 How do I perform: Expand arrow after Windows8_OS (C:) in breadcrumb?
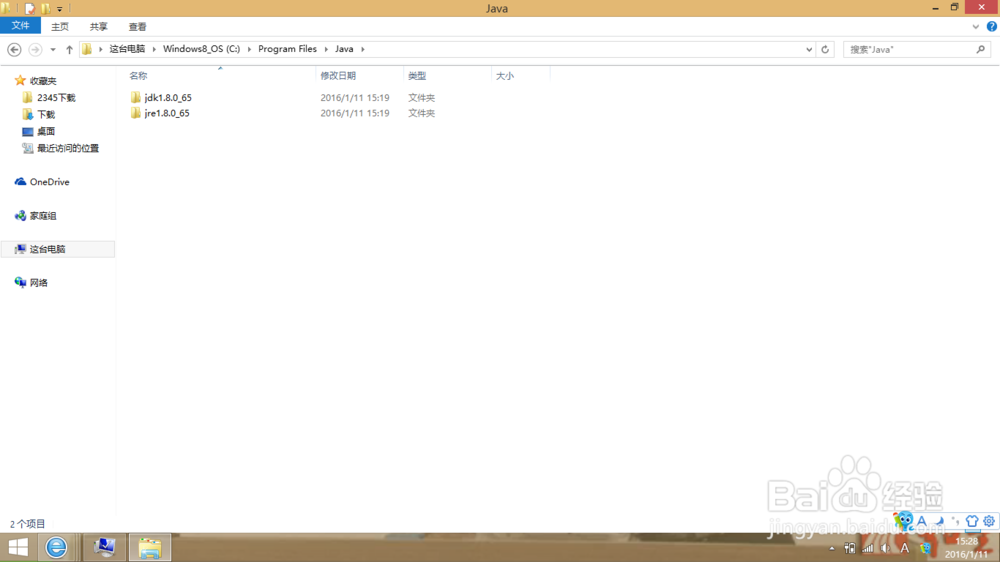[249, 49]
